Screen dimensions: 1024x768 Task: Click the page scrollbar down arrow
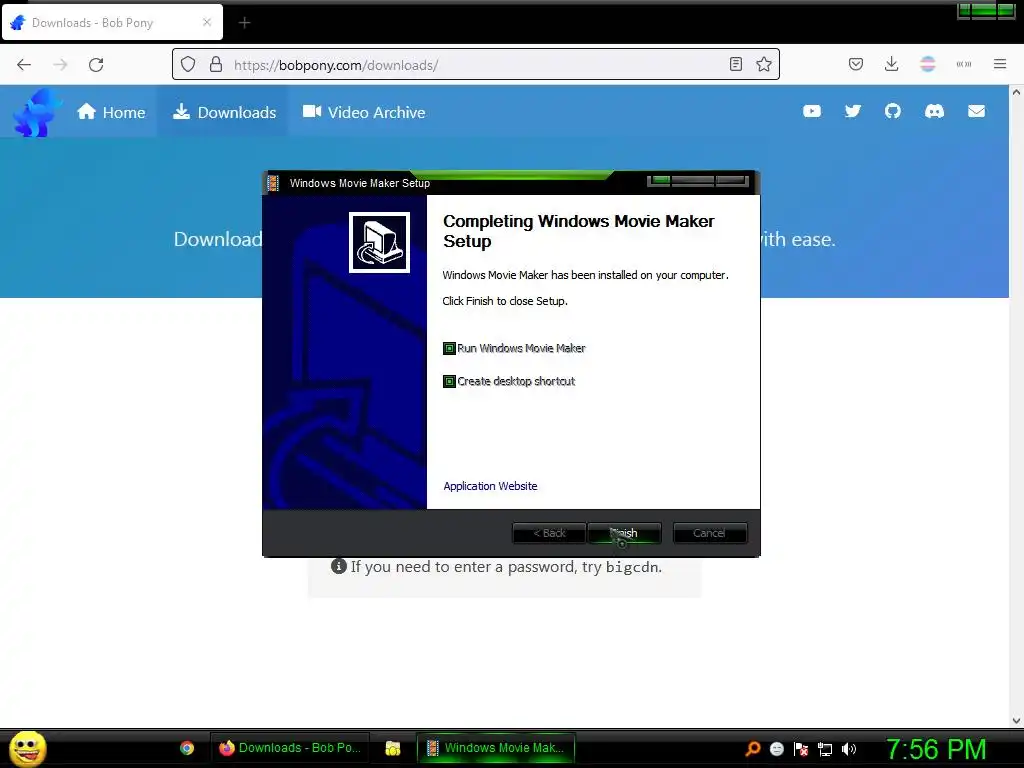pos(1016,721)
